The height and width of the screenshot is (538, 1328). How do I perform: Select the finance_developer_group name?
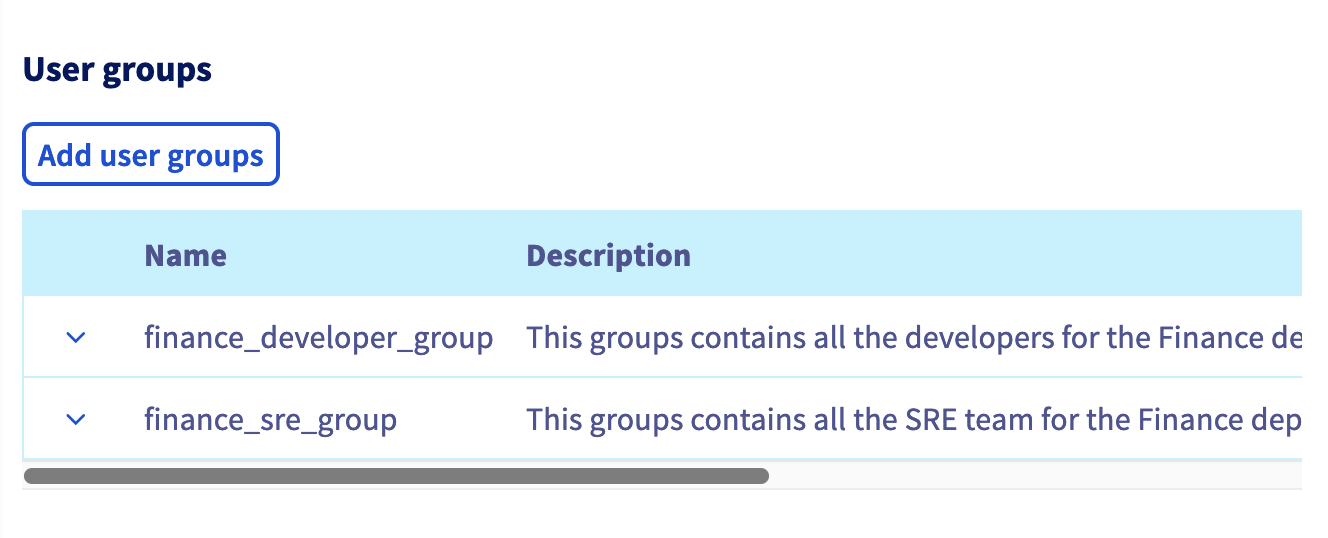(318, 338)
